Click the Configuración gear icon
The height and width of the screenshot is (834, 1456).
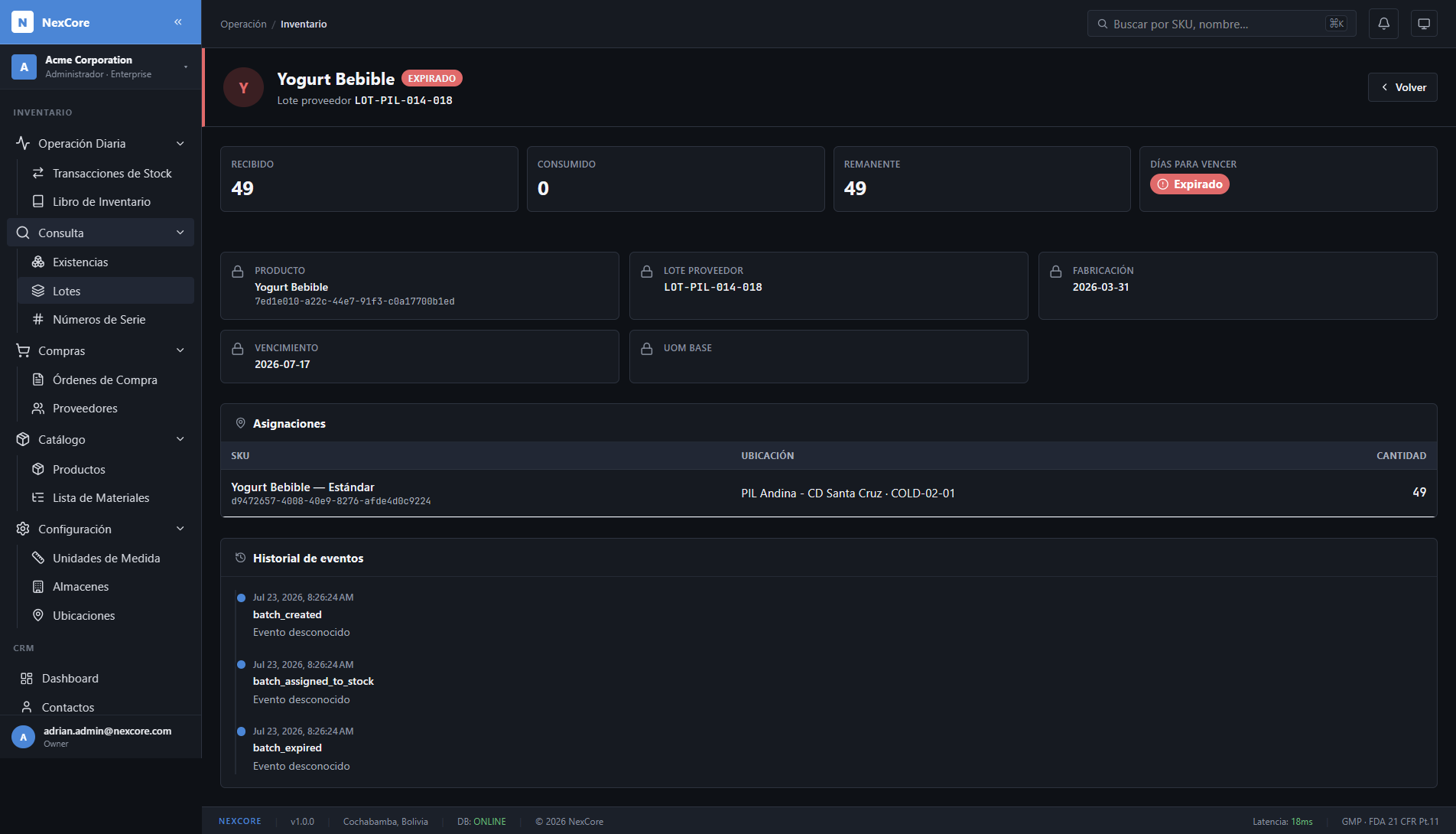click(23, 529)
